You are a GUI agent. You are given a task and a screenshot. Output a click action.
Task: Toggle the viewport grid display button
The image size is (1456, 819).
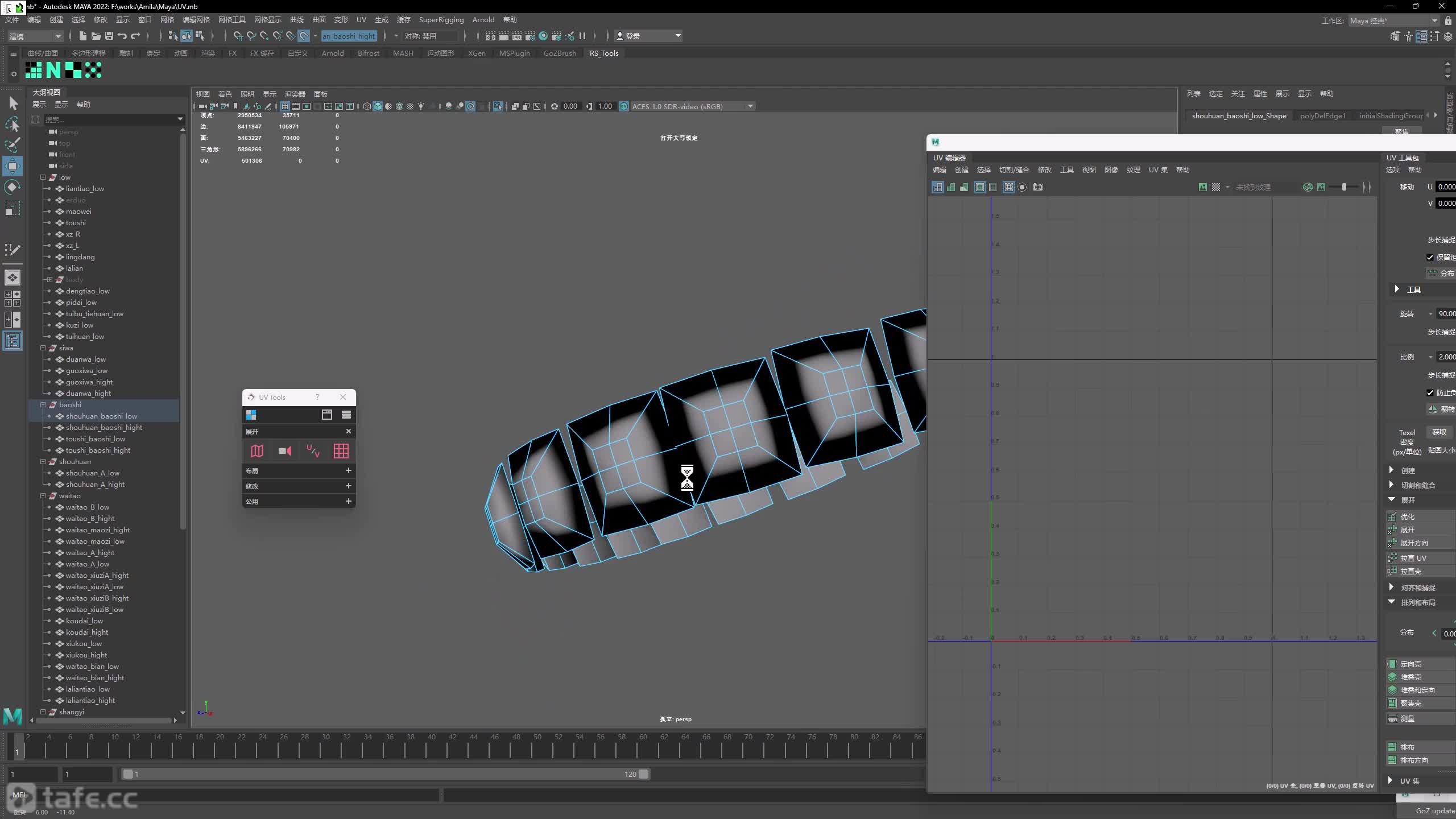pos(285,106)
